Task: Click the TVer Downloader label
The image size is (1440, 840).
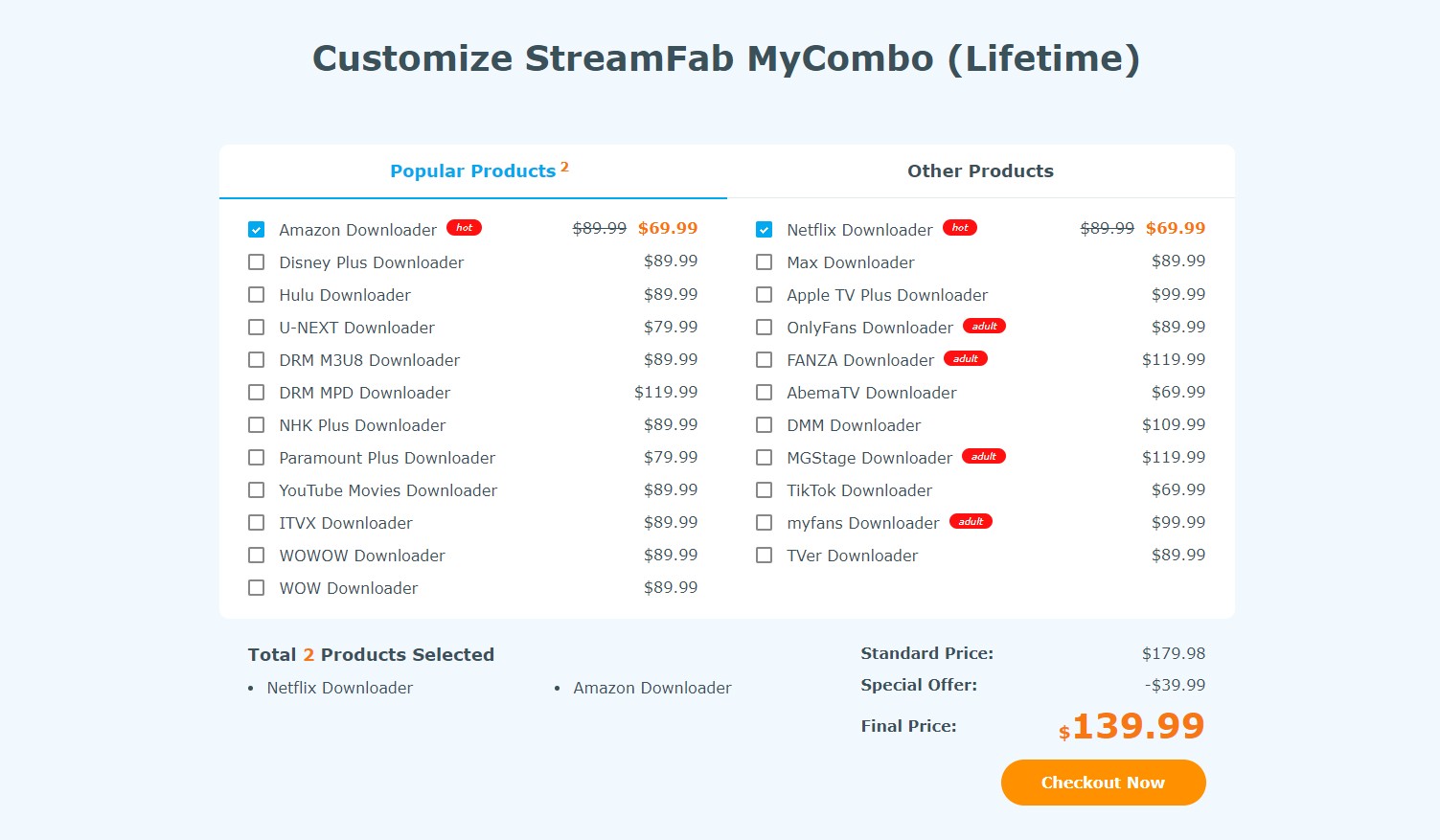Action: click(x=852, y=556)
